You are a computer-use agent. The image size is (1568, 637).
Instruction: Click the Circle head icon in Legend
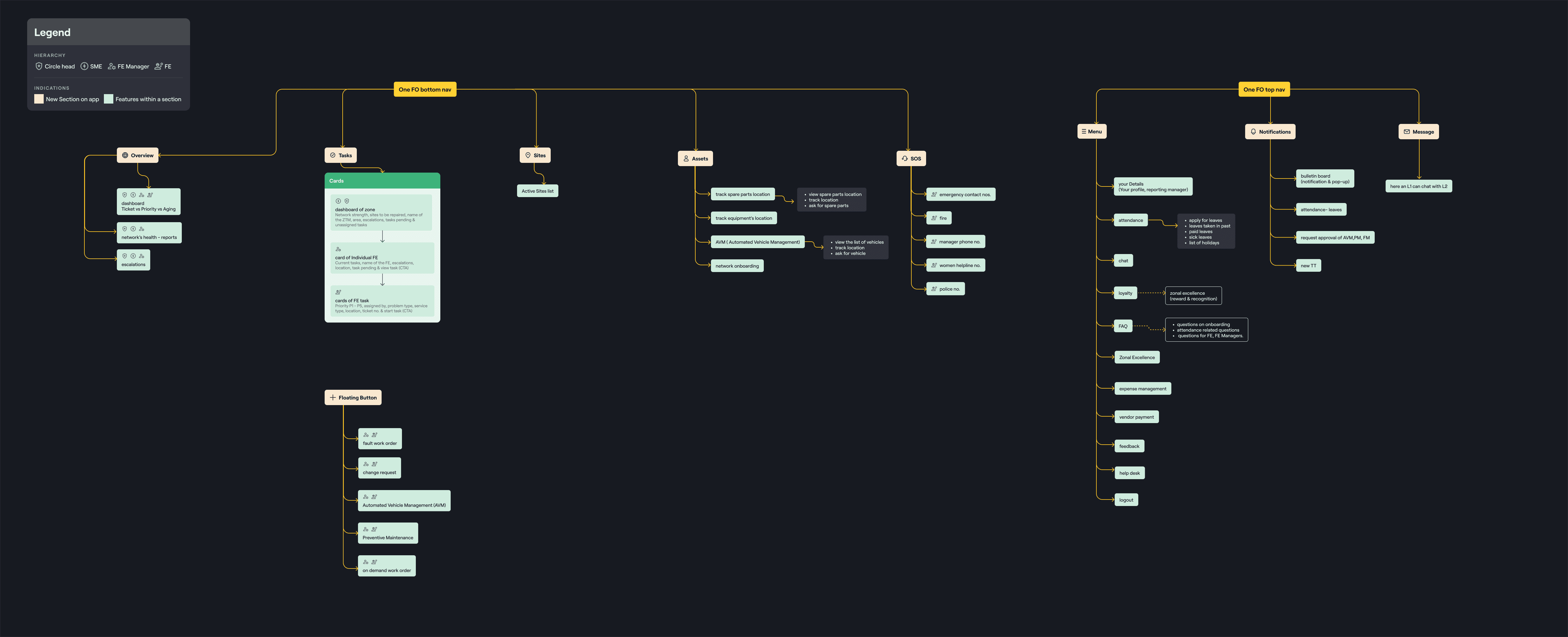(39, 66)
